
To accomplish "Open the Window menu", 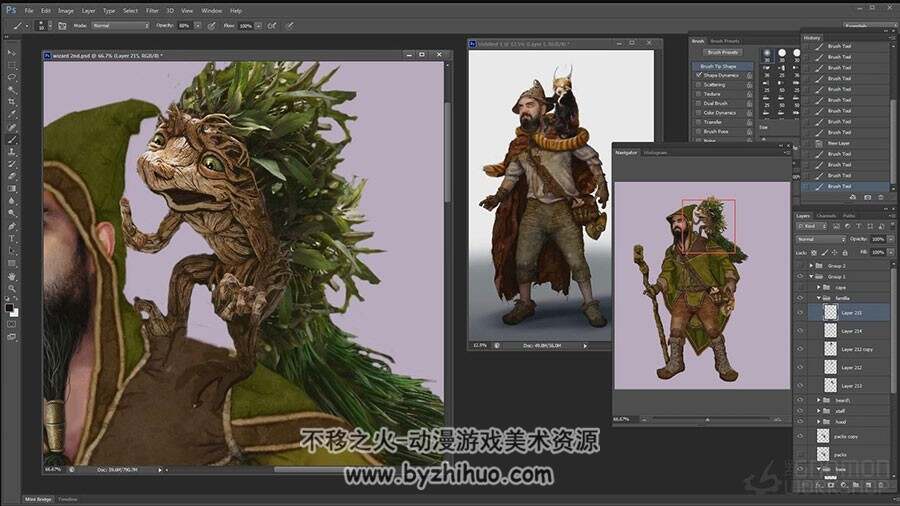I will tap(211, 10).
